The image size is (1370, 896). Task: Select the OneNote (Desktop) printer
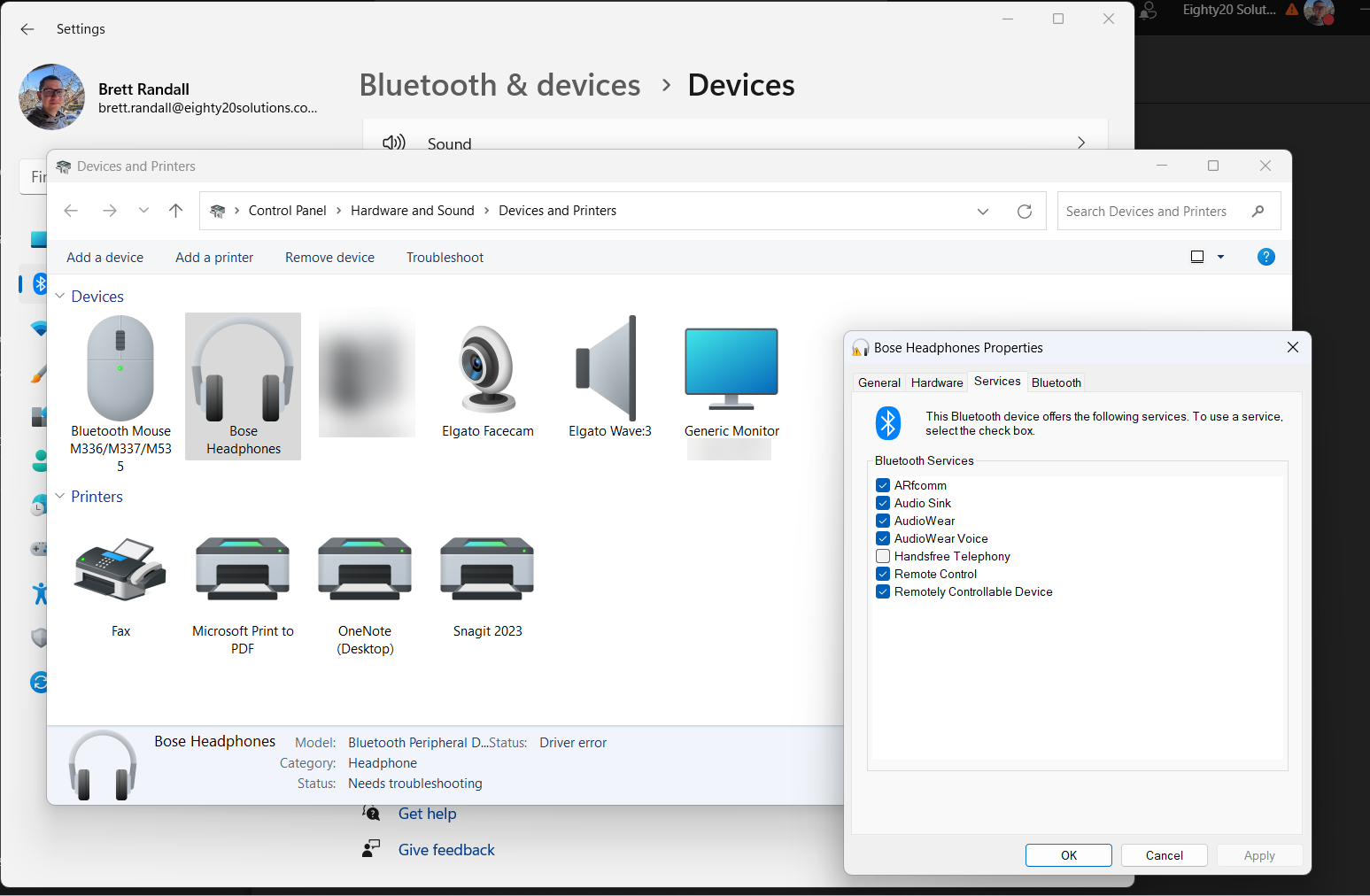tap(365, 570)
